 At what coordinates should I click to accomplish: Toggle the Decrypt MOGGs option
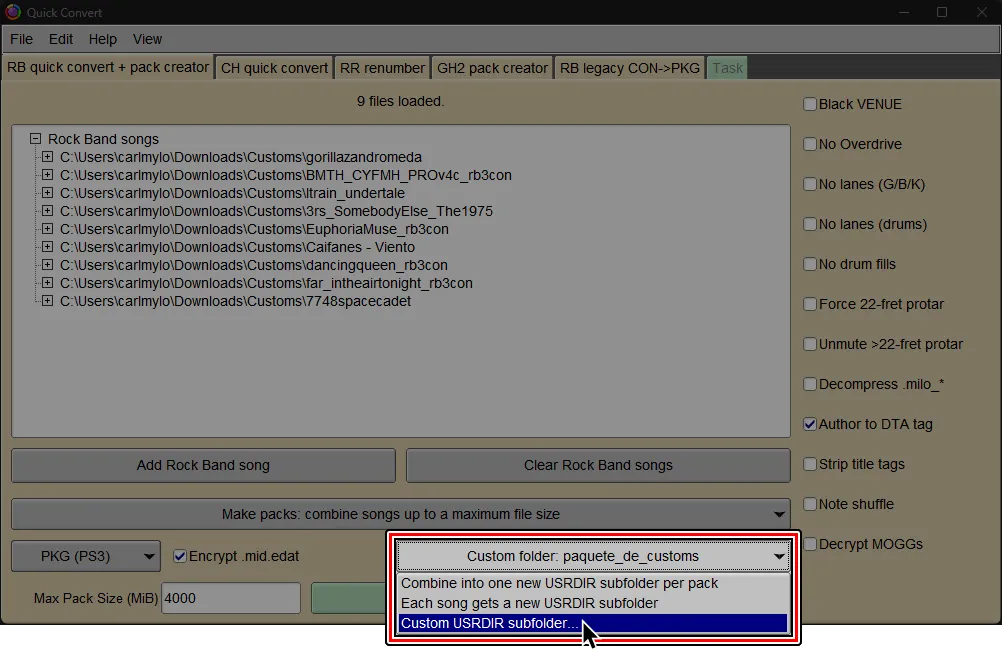tap(809, 544)
